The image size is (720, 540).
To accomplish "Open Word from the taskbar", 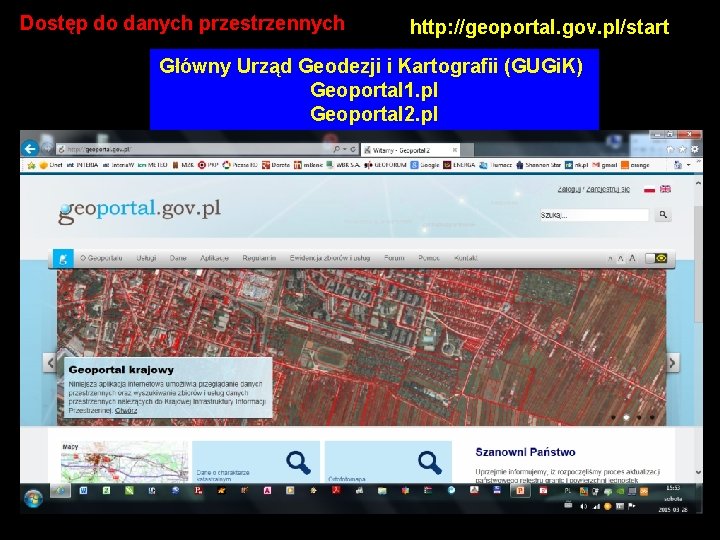I will pos(83,491).
